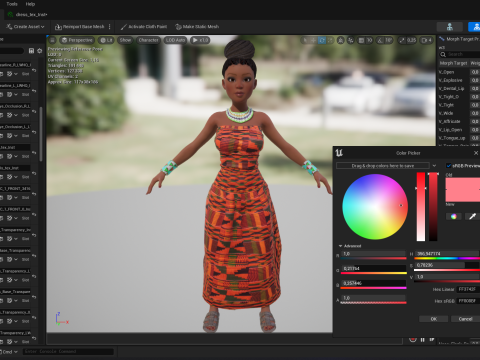
Task: Select the V_Dental_Lip morph target
Action: pos(451,89)
